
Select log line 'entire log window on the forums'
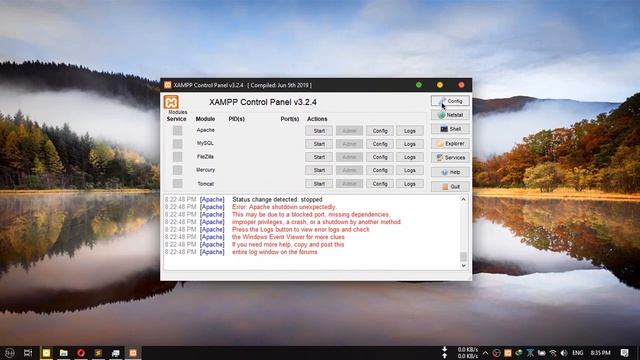click(275, 252)
